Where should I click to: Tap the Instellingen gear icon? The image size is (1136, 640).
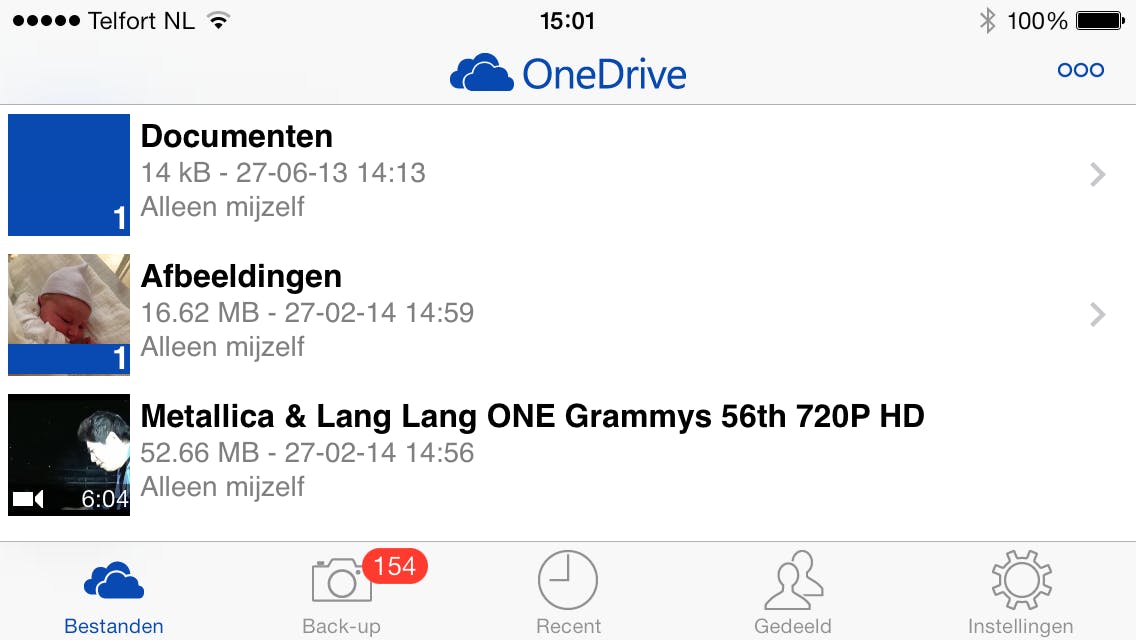coord(1020,580)
